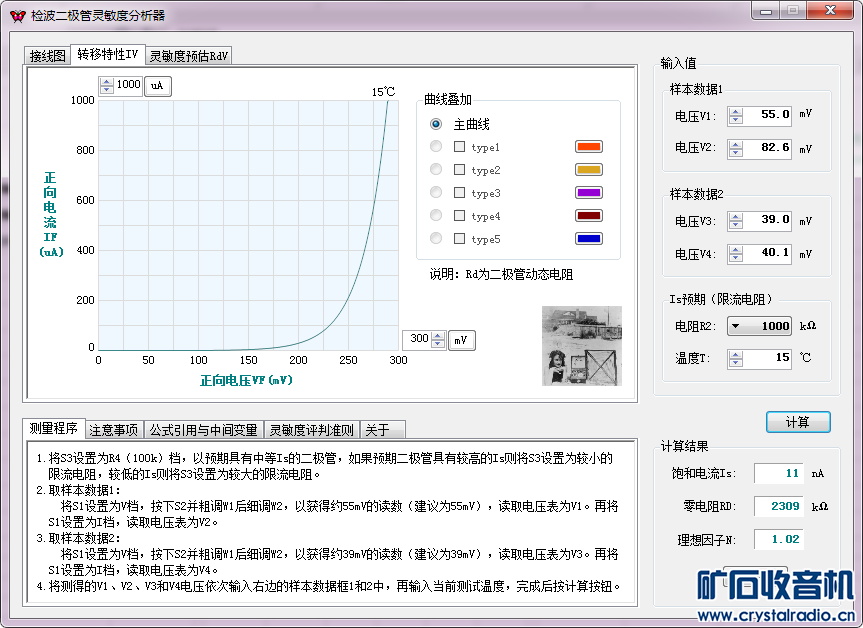Select the radio button beside type3

436,192
